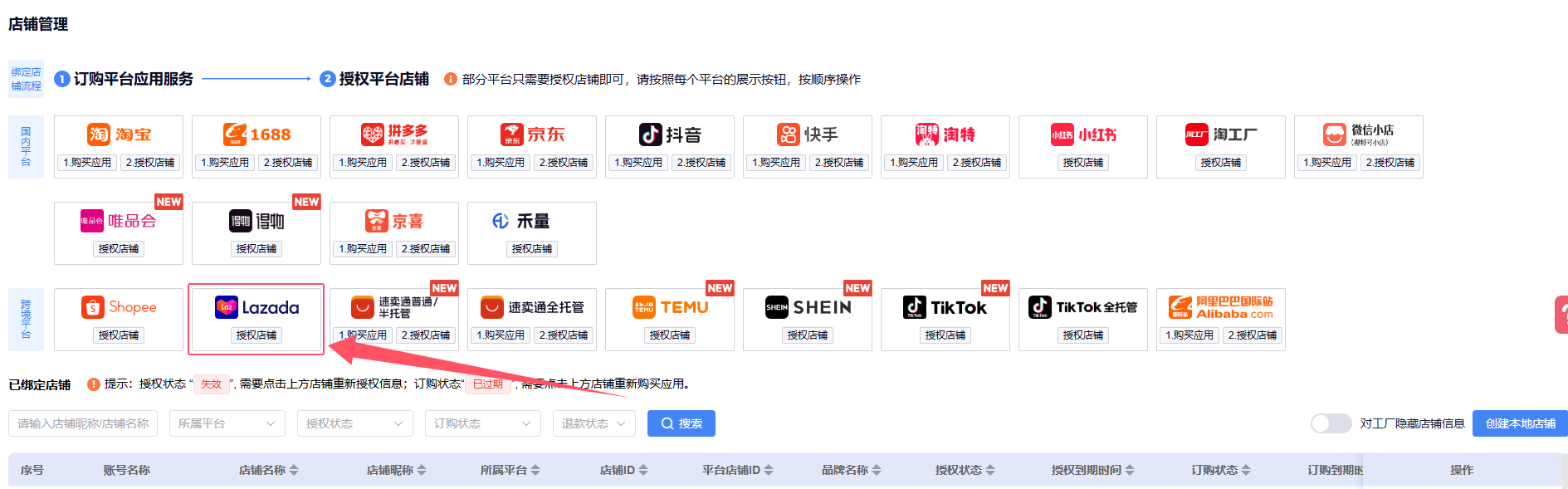Click Taobao 2.授权店铺 button
The width and height of the screenshot is (1568, 489).
tap(150, 163)
